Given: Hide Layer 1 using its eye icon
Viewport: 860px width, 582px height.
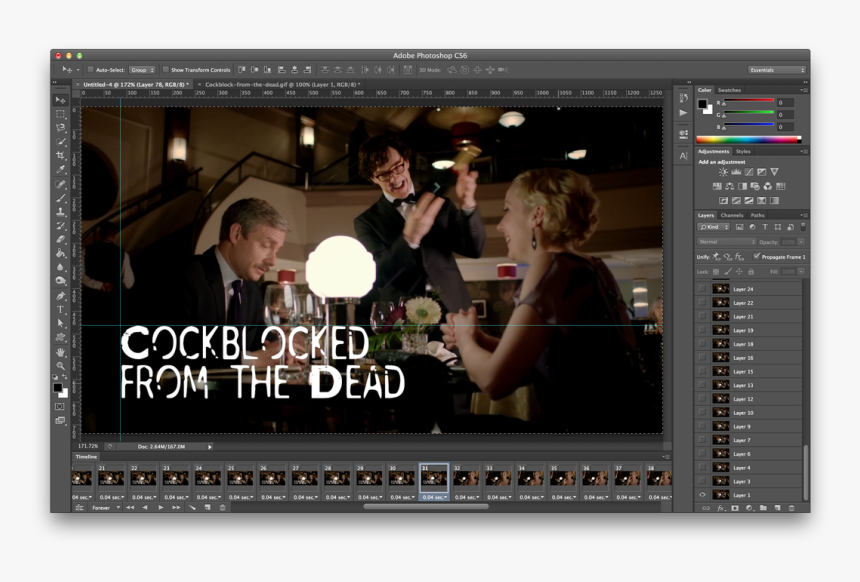Looking at the screenshot, I should pyautogui.click(x=703, y=495).
